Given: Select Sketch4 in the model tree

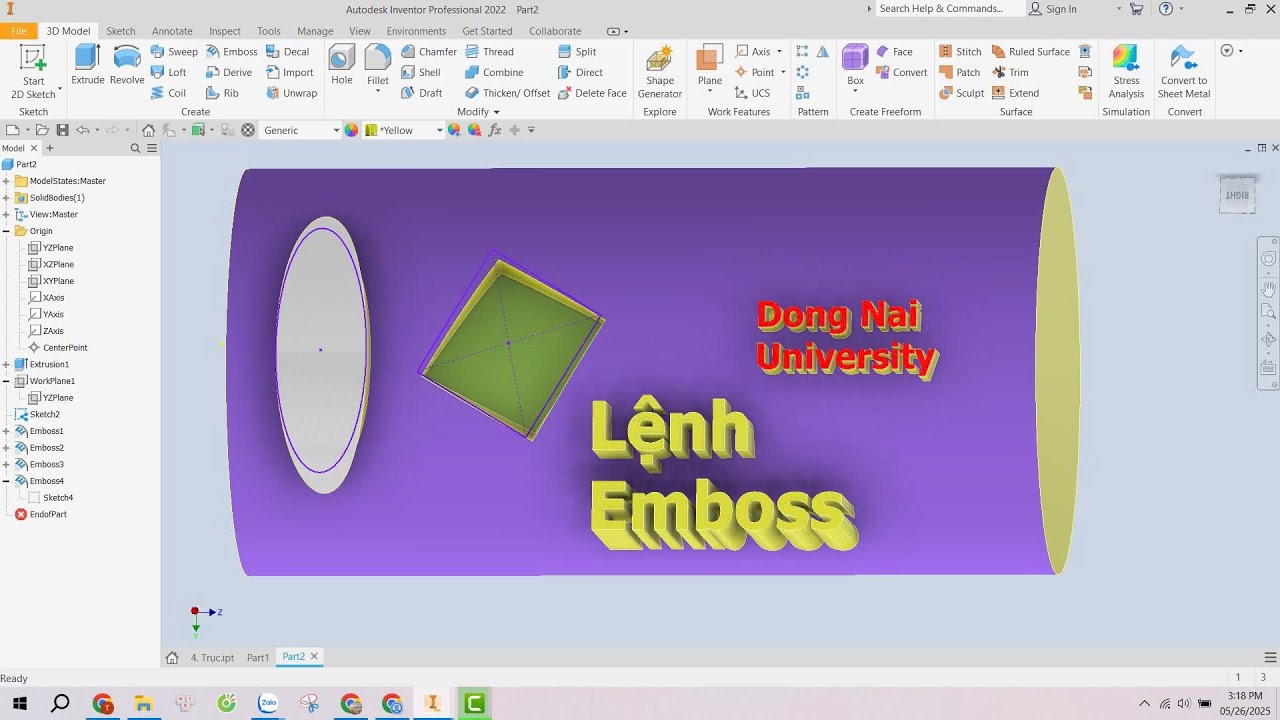Looking at the screenshot, I should pos(51,498).
